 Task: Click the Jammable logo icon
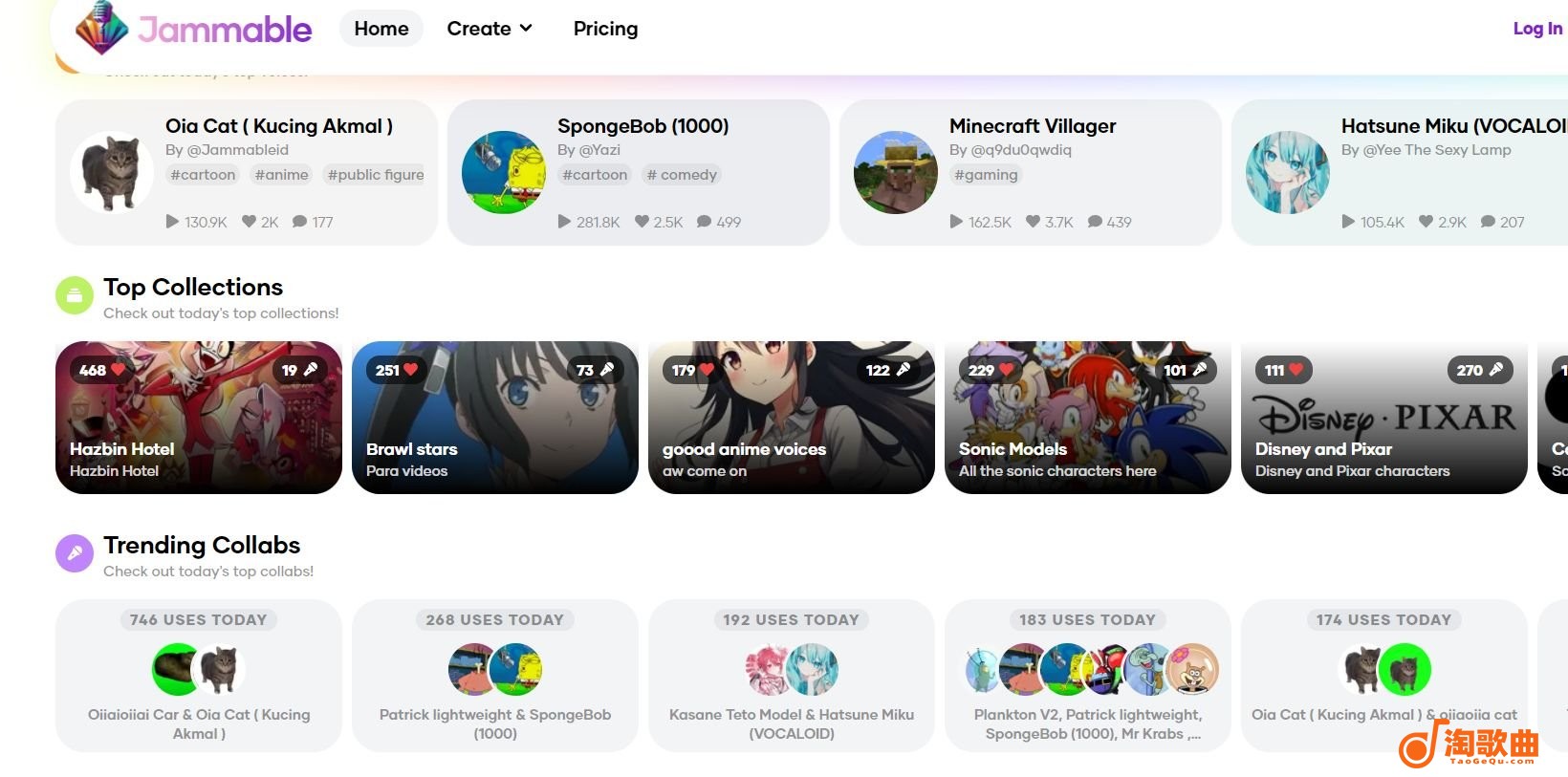click(102, 28)
